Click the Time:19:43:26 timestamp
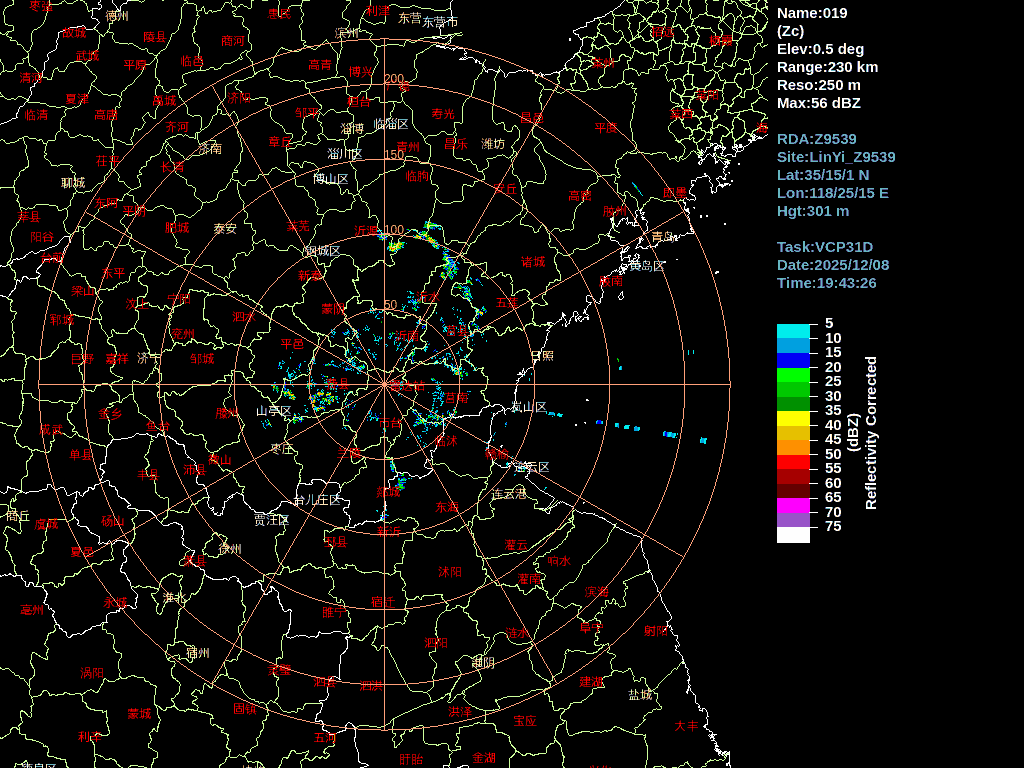Image resolution: width=1024 pixels, height=768 pixels. click(826, 283)
